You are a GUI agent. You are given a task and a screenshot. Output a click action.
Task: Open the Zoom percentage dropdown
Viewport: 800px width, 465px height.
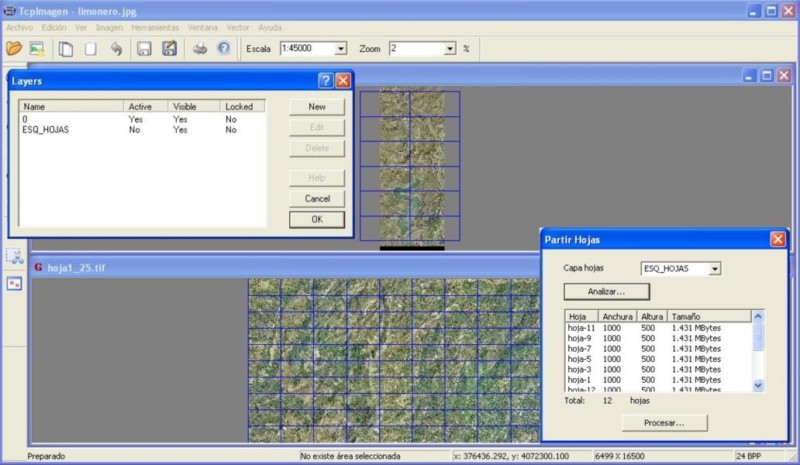pos(450,48)
